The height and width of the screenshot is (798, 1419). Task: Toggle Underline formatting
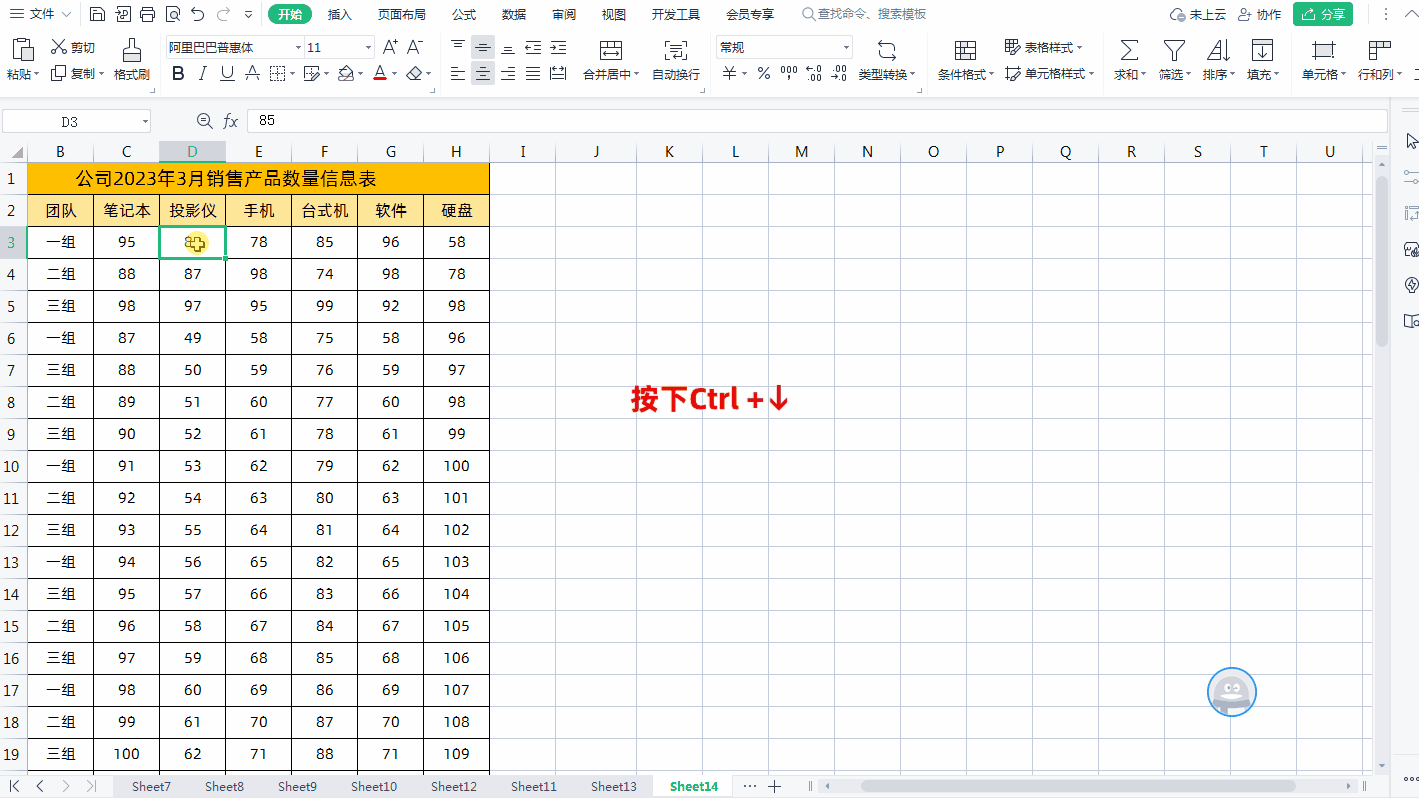[x=227, y=73]
